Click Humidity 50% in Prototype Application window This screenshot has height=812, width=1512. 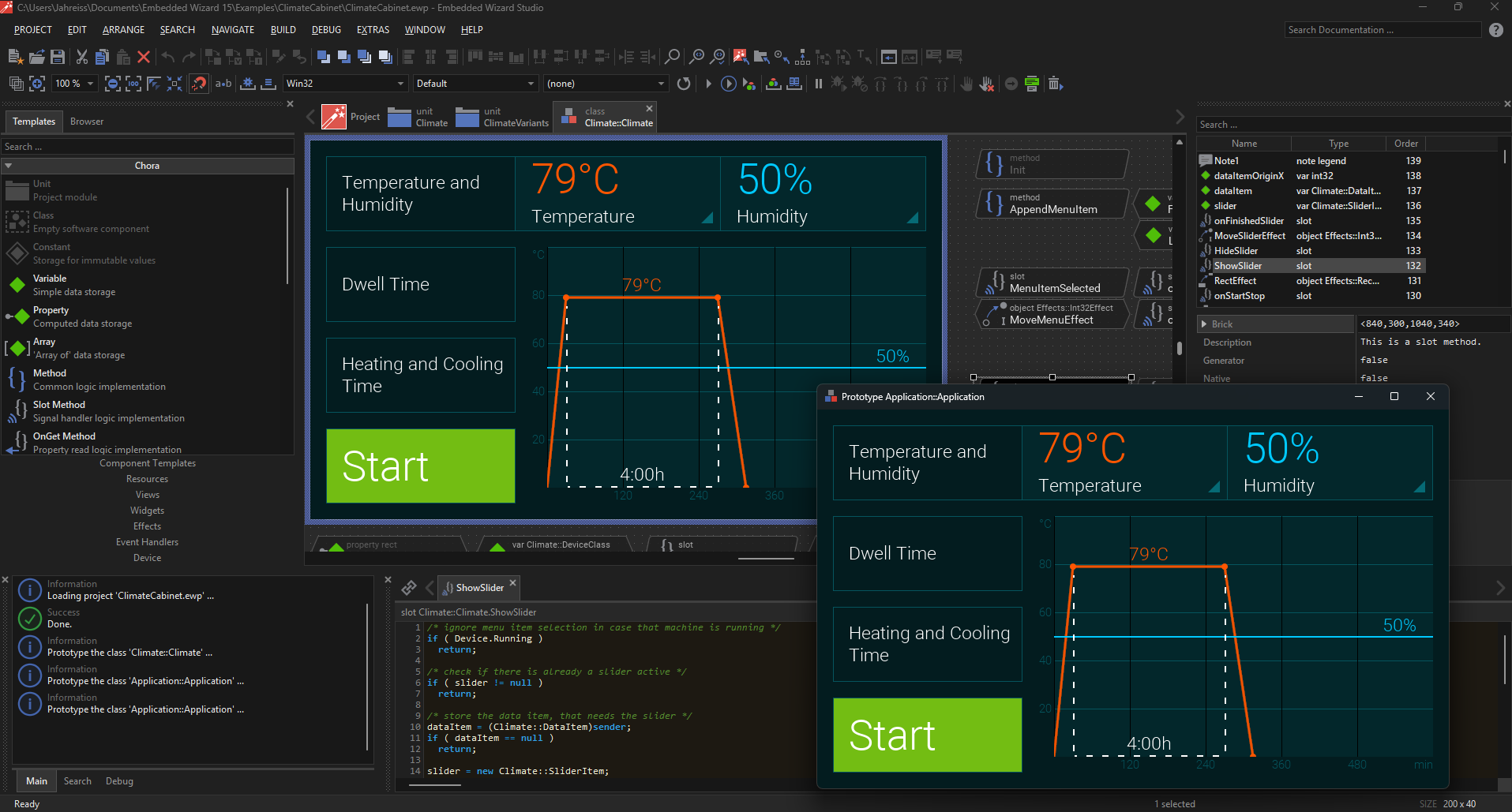pos(1330,462)
